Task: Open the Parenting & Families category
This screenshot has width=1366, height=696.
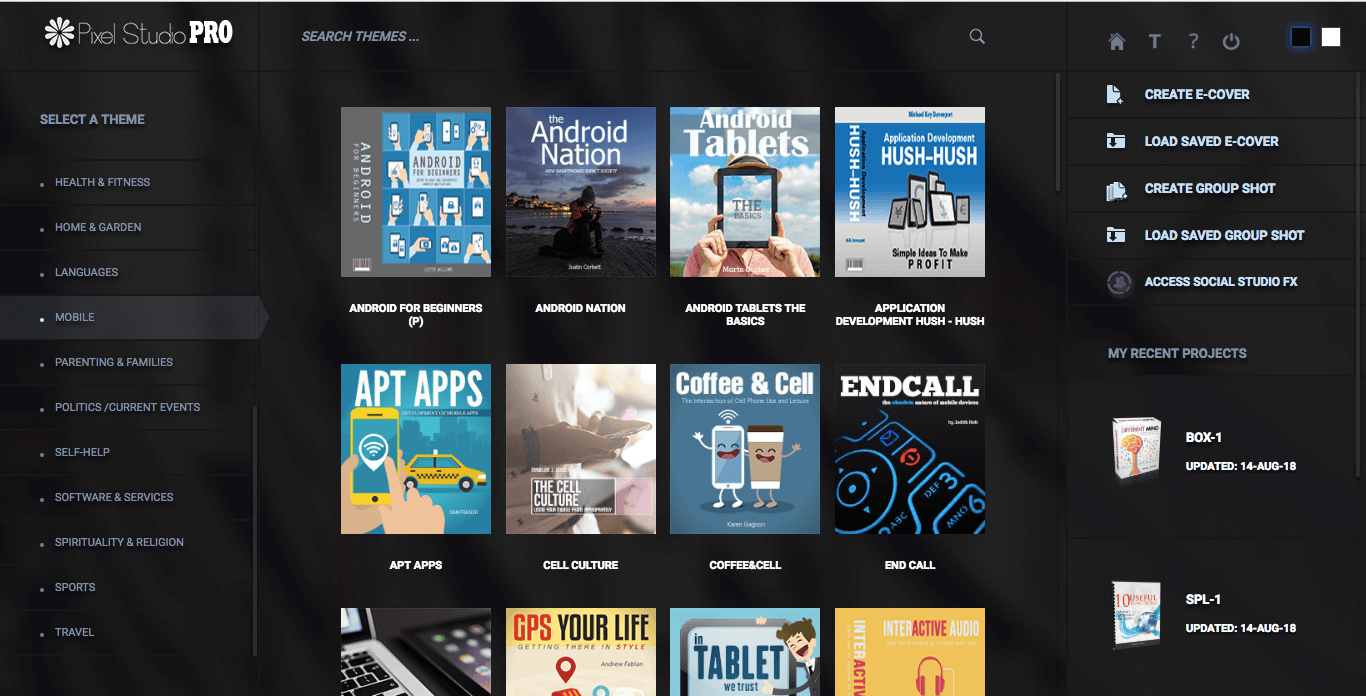Action: click(114, 362)
